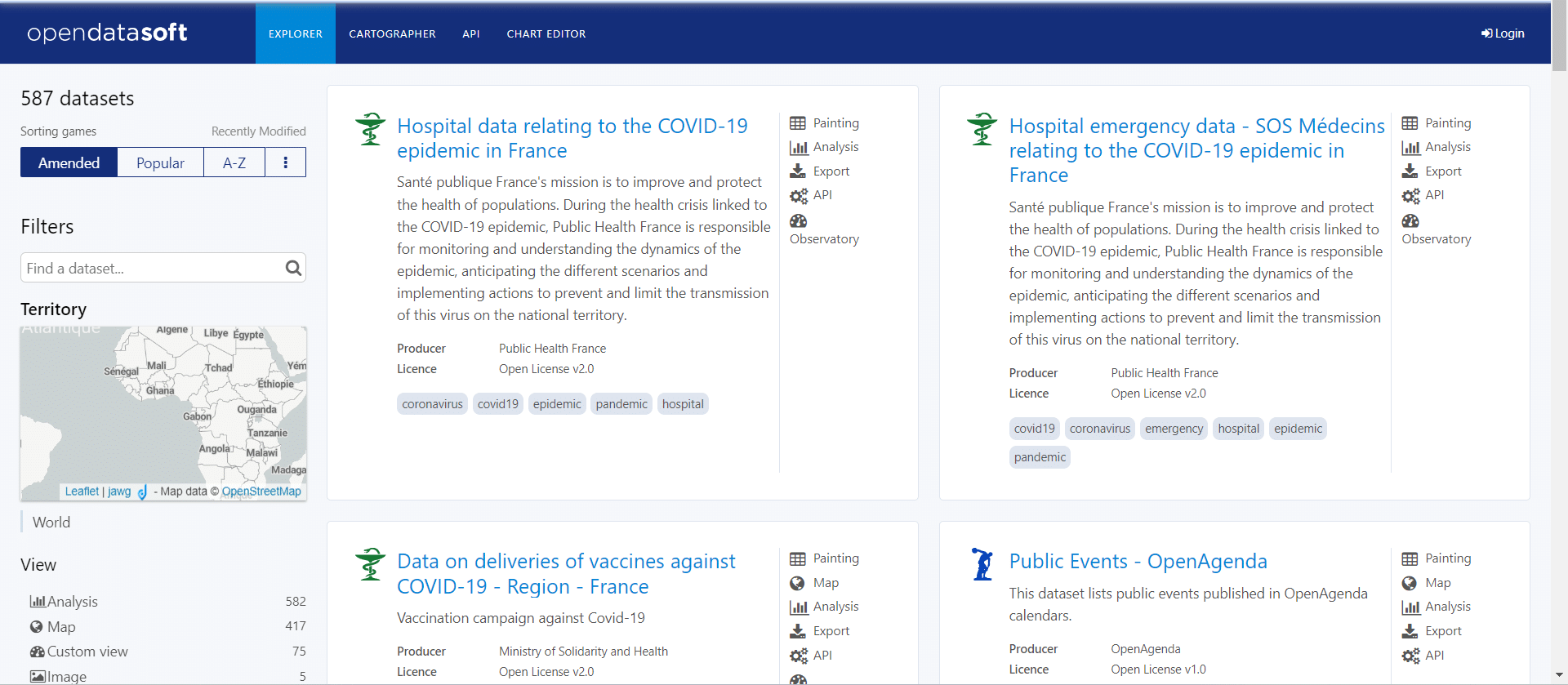This screenshot has height=685, width=1568.
Task: Click Analysis chart icon for Hospital data dataset
Action: pyautogui.click(x=798, y=148)
